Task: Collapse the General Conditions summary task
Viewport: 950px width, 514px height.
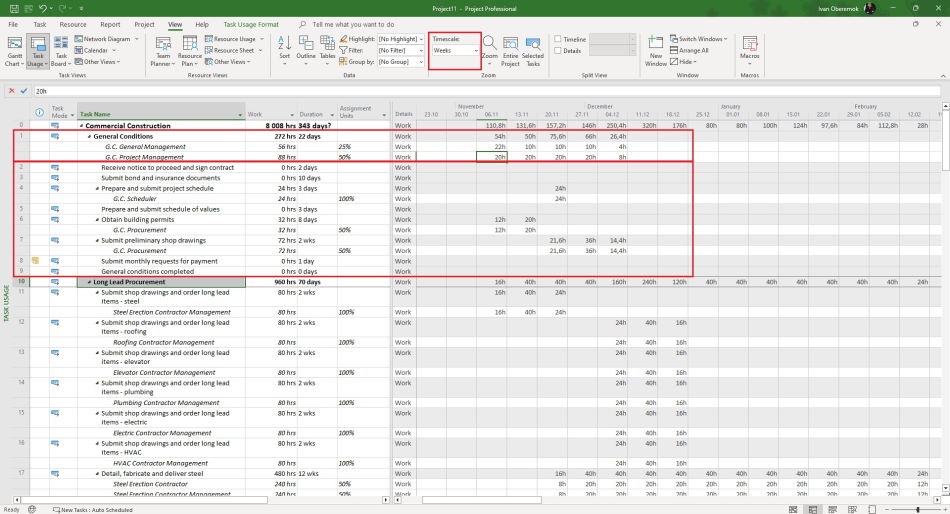Action: pyautogui.click(x=89, y=136)
